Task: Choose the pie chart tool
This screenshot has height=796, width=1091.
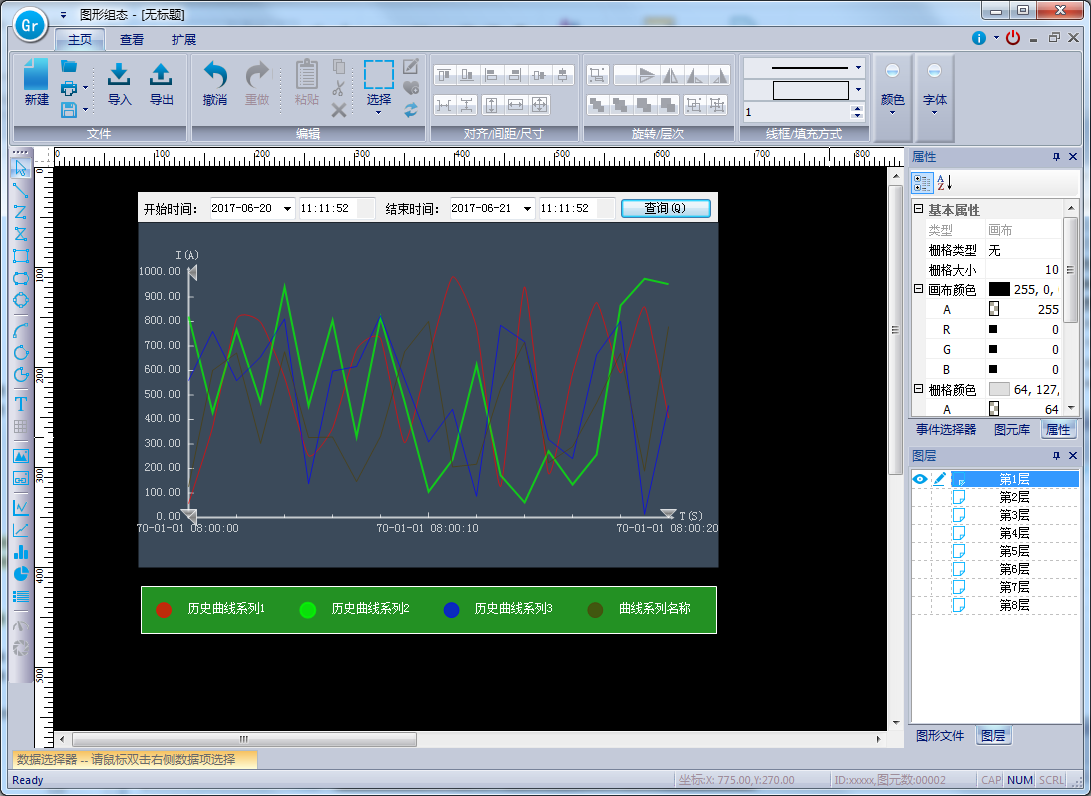Action: (x=21, y=574)
